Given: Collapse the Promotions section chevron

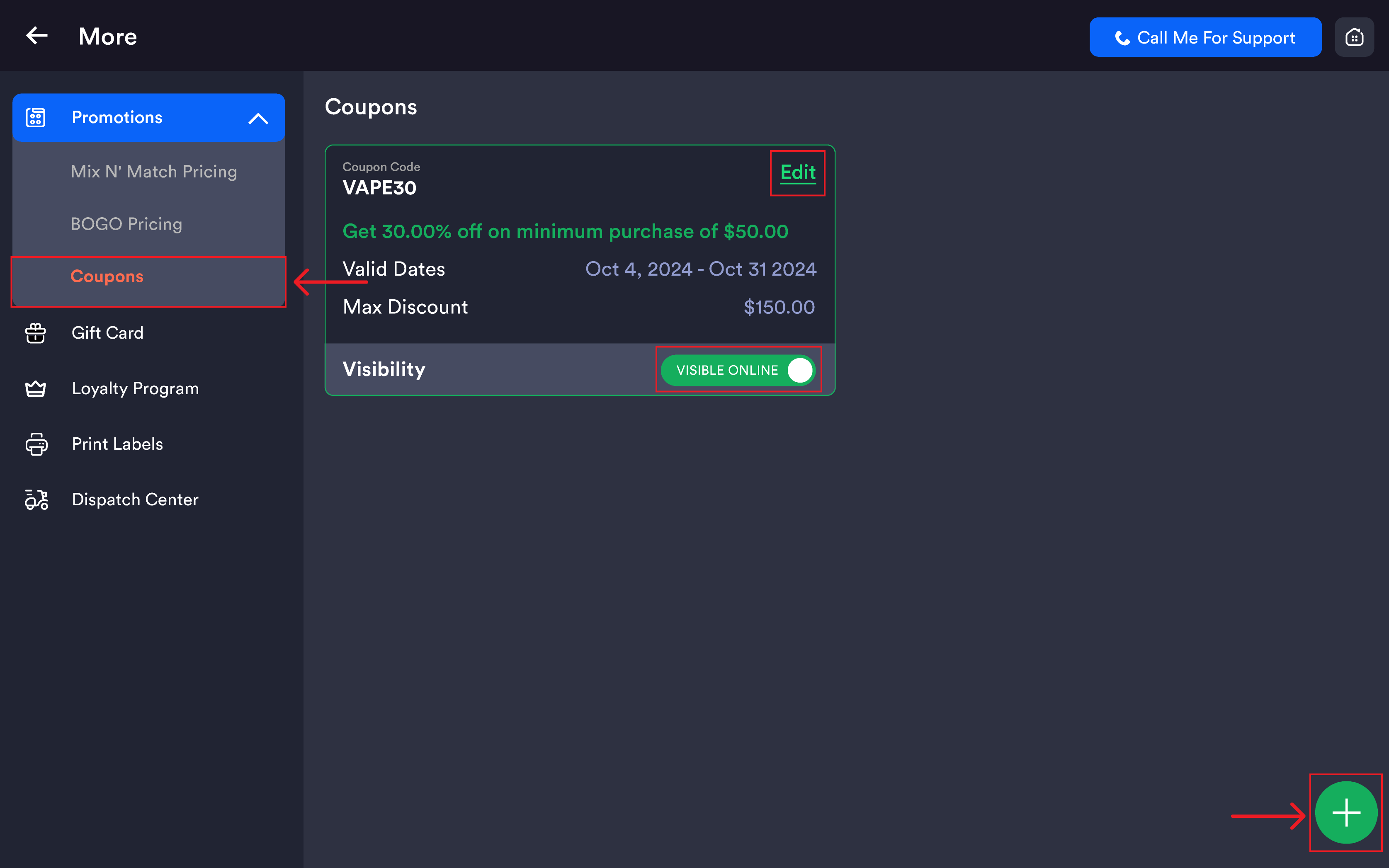Looking at the screenshot, I should pos(258,118).
